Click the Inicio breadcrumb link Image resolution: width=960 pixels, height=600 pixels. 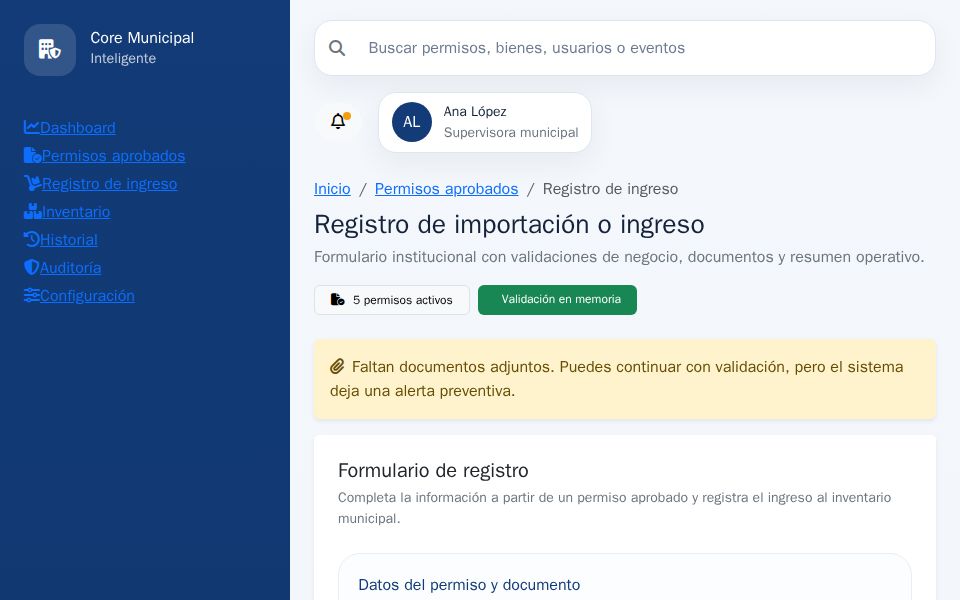[x=332, y=189]
